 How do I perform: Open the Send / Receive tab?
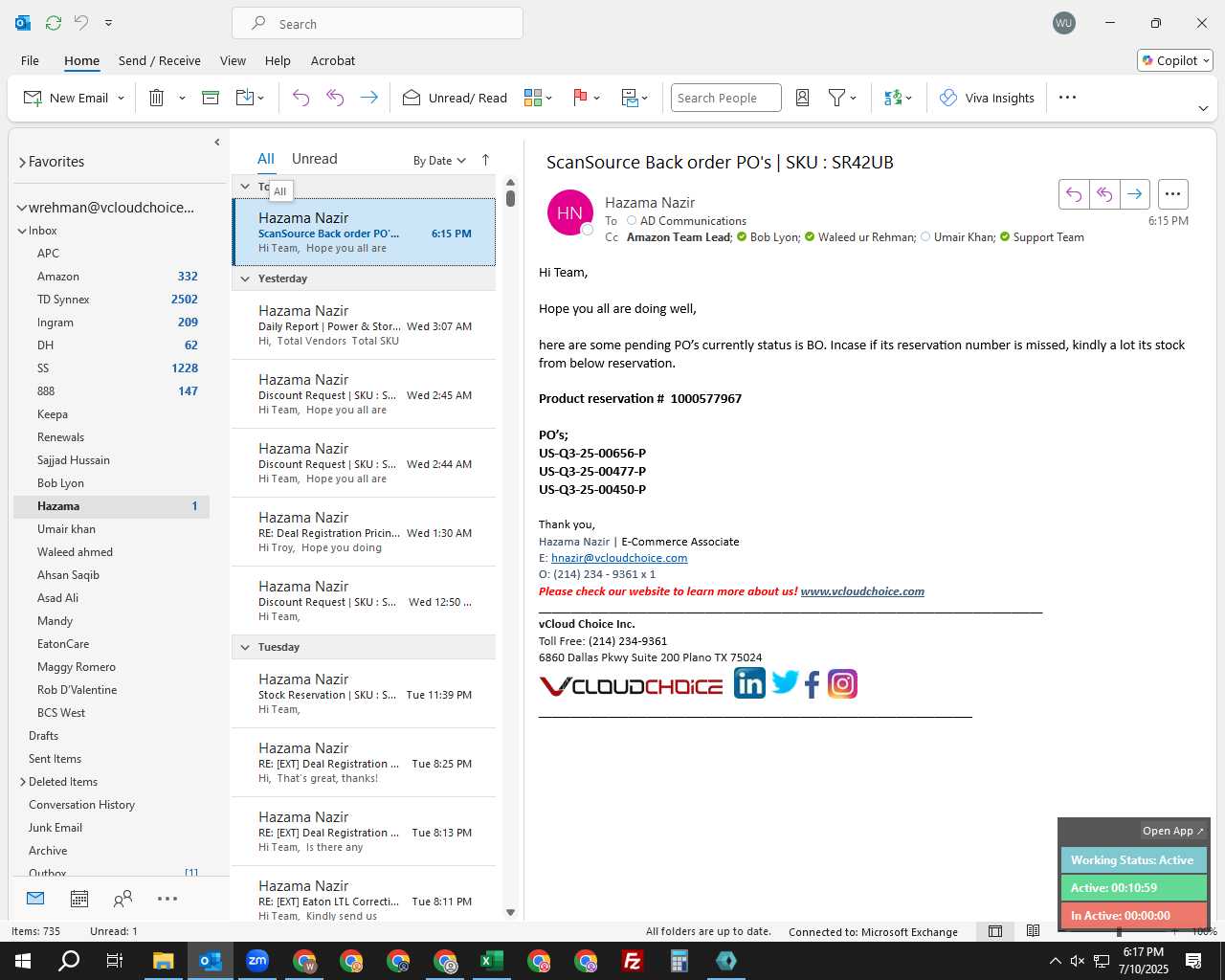[160, 60]
